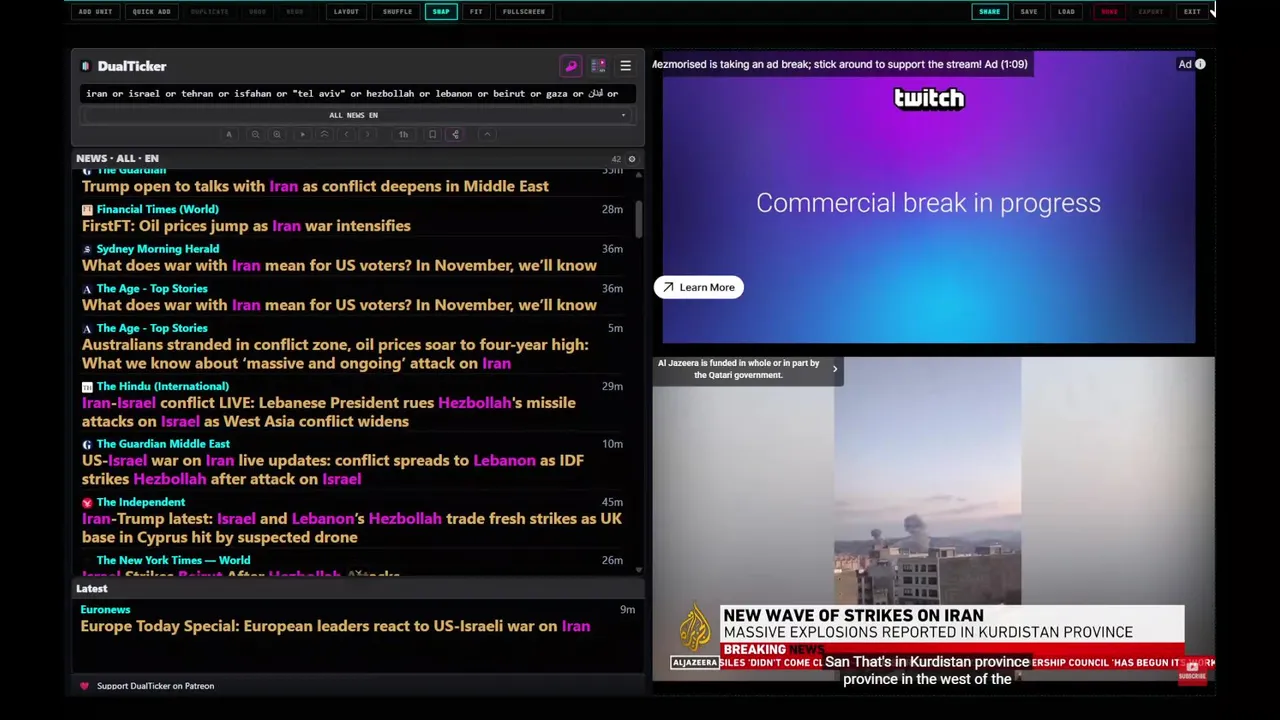The width and height of the screenshot is (1280, 720).
Task: Open the DualTicker hamburger menu
Action: [x=625, y=66]
